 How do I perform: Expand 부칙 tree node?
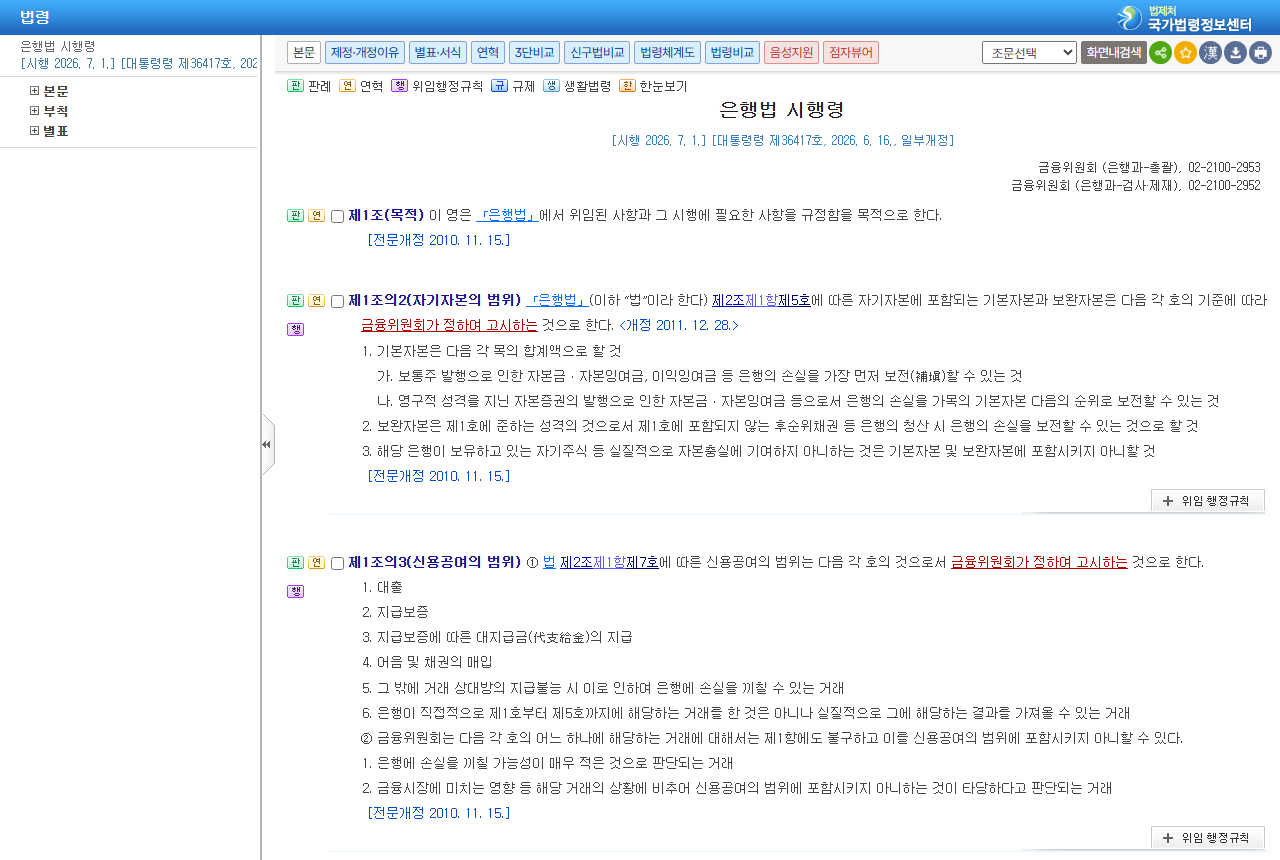[x=35, y=111]
